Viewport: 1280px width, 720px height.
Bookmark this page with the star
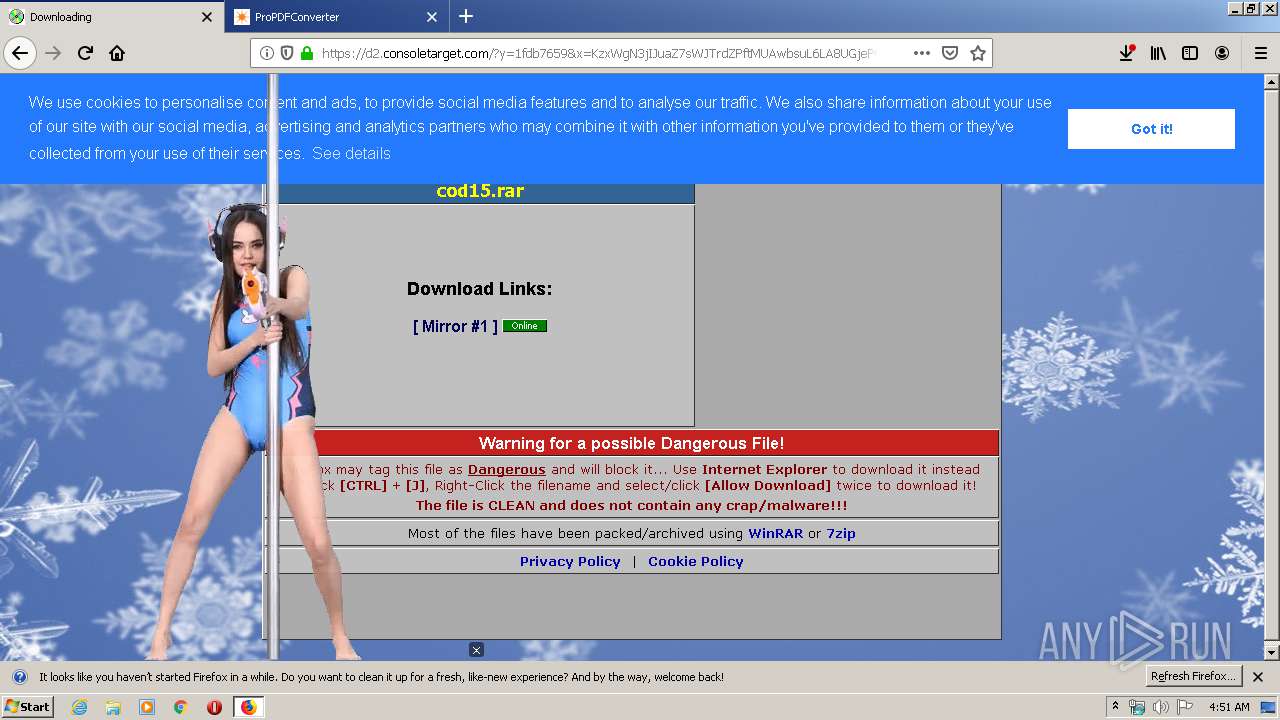pos(978,53)
